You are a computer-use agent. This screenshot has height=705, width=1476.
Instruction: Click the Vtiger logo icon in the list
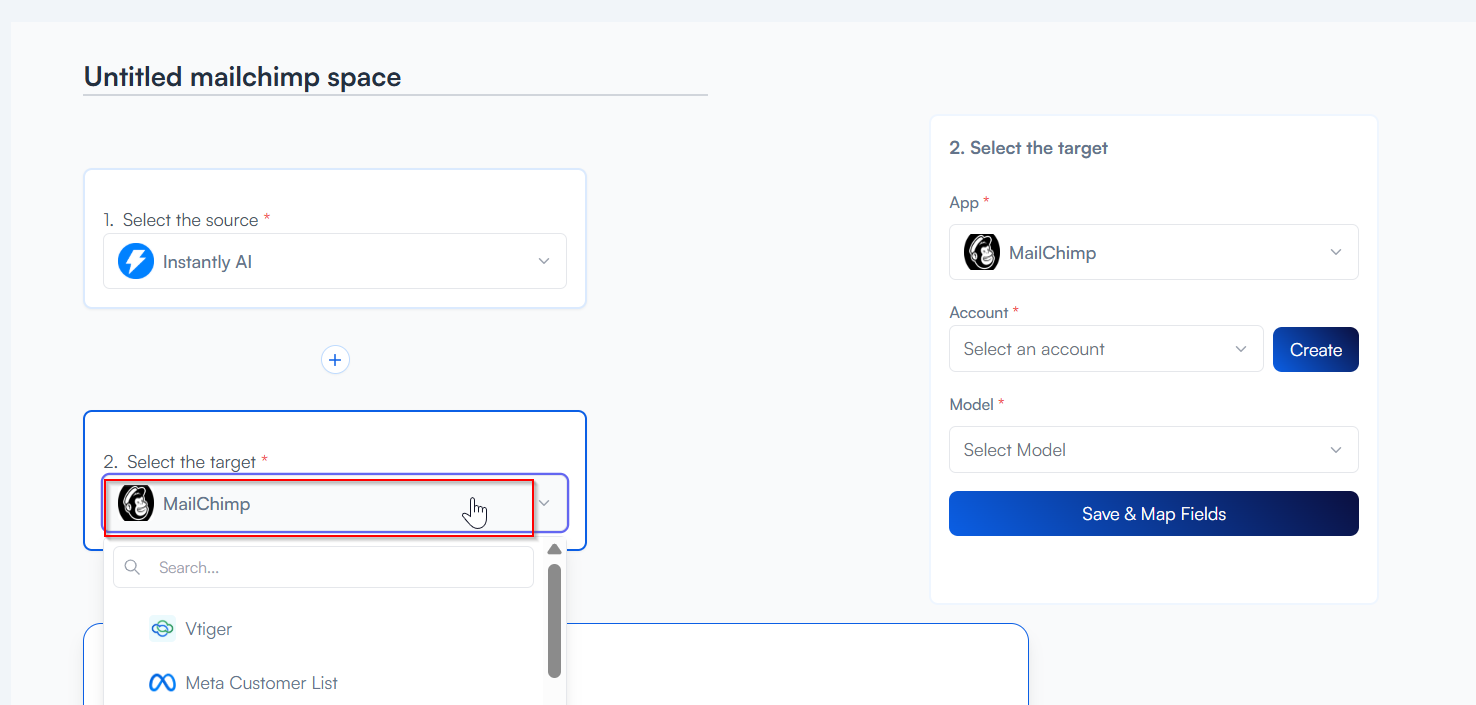162,629
